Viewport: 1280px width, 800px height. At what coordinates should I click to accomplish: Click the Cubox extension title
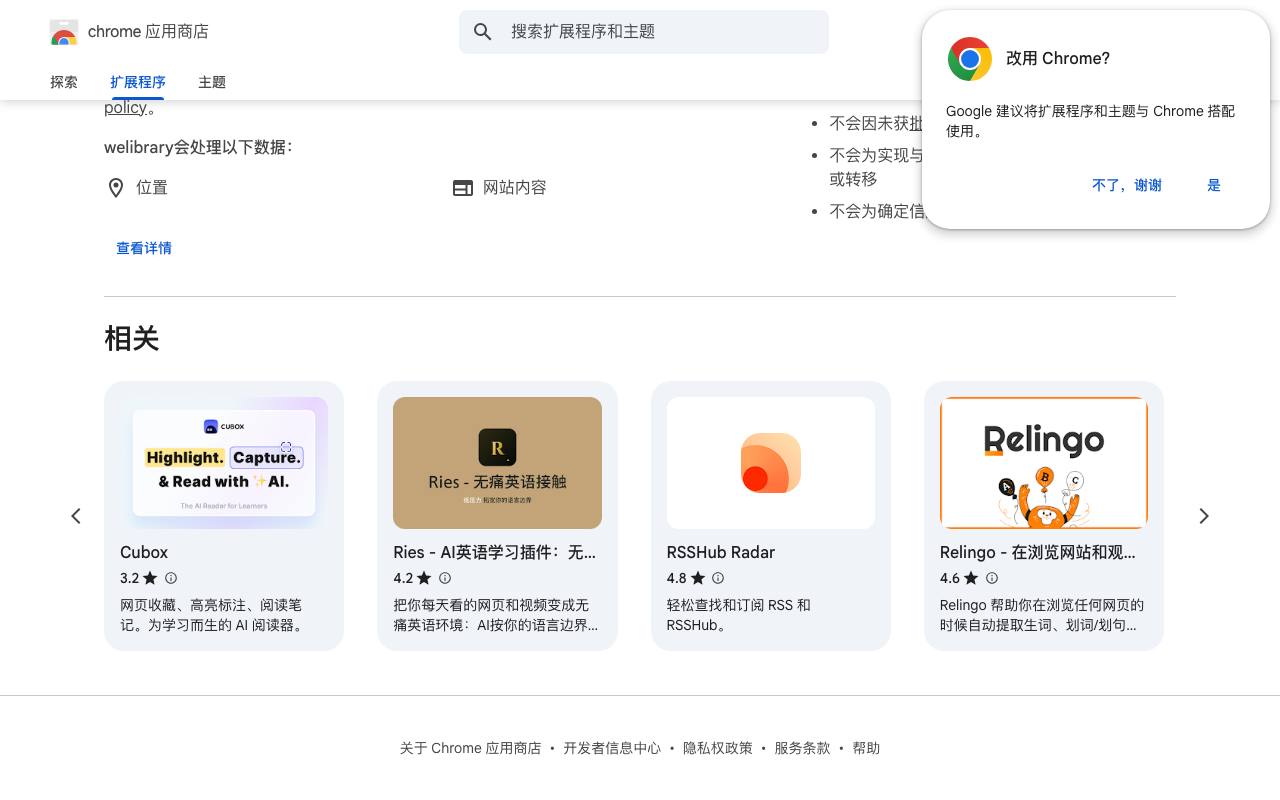(x=144, y=552)
